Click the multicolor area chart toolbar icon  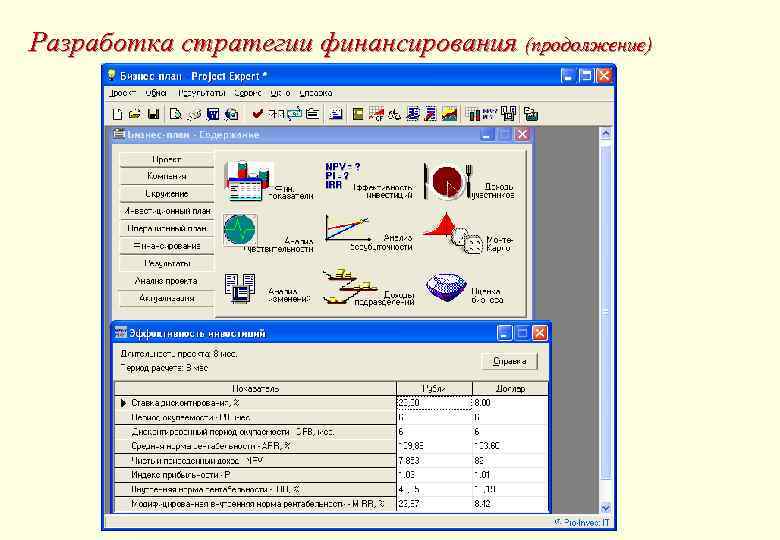(449, 114)
